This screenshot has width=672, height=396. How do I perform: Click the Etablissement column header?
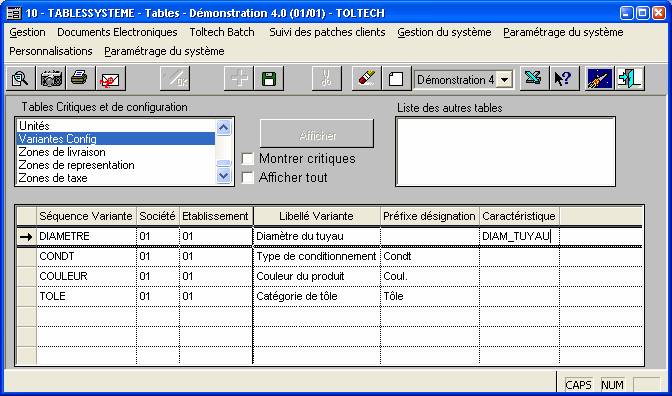click(216, 216)
